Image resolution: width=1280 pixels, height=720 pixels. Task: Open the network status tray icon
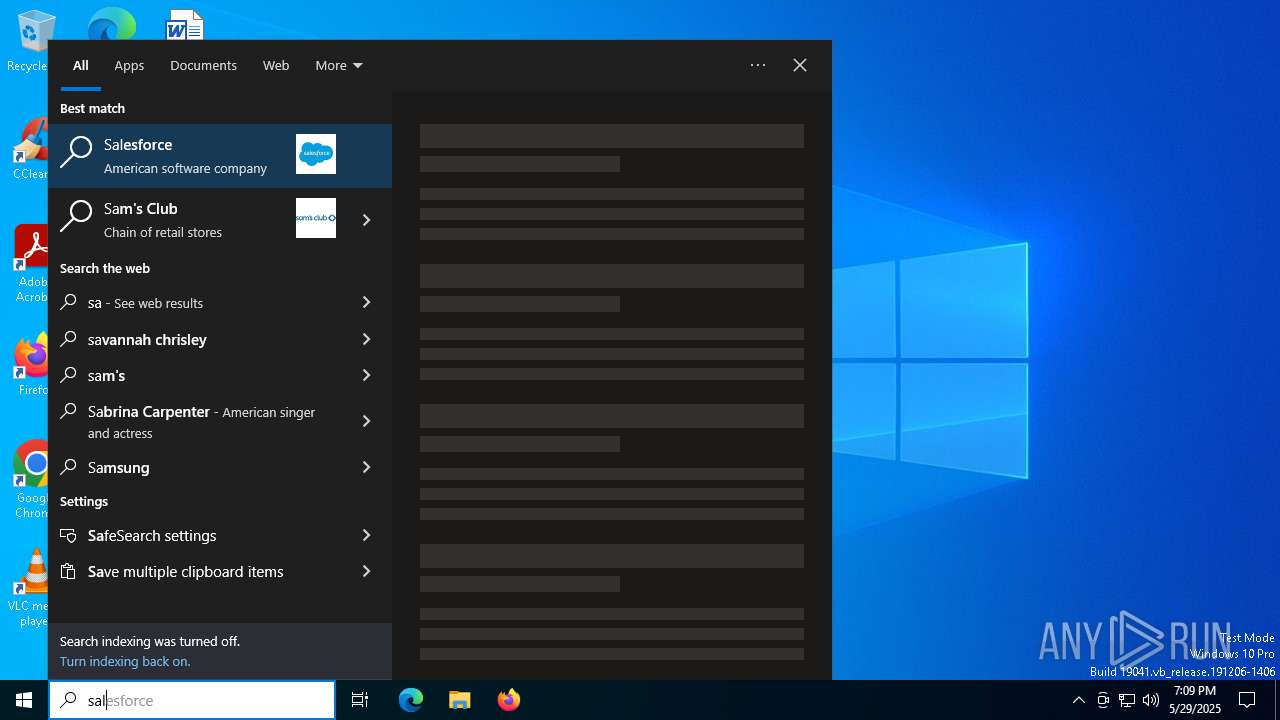pos(1127,700)
